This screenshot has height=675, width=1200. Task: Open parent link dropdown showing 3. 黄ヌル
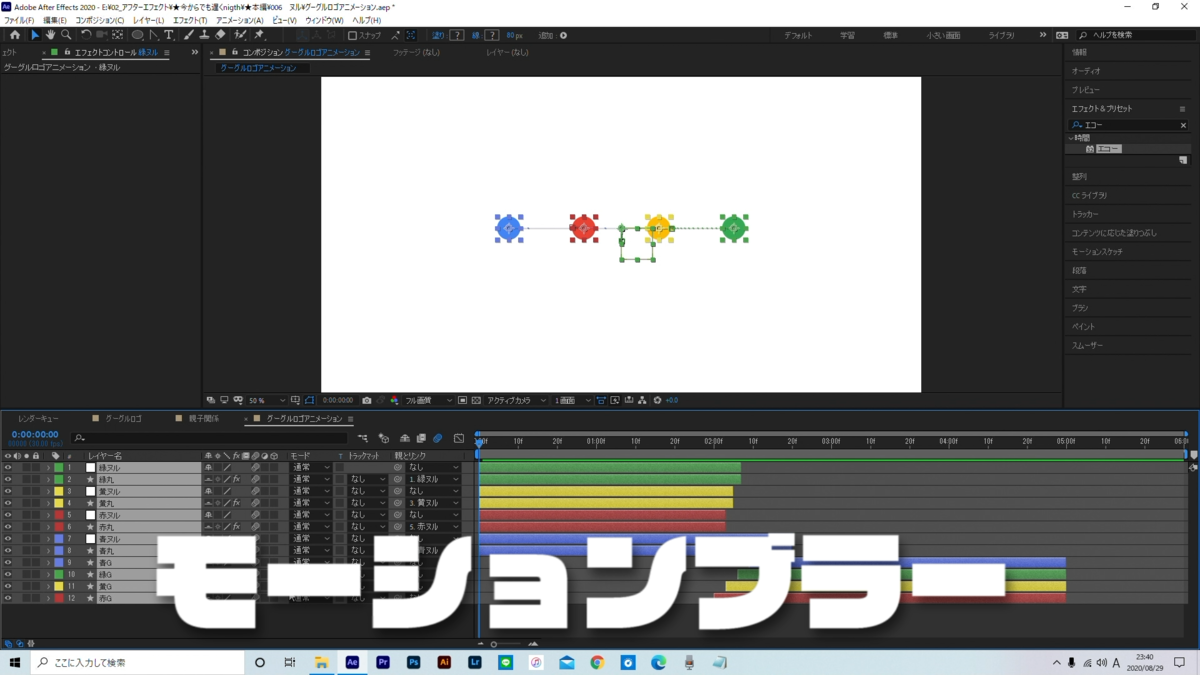pos(433,503)
